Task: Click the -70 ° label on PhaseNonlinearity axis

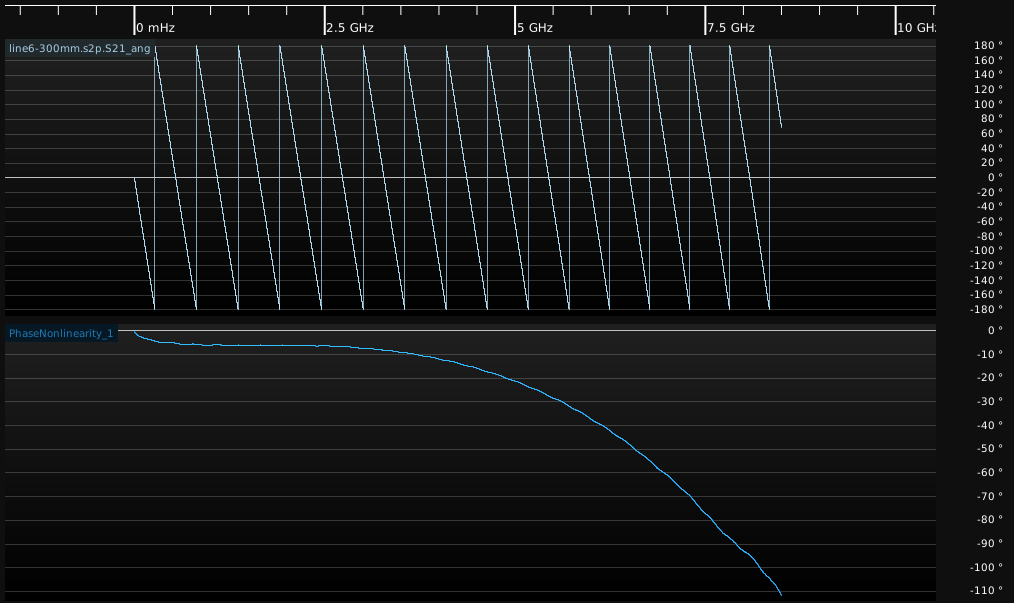Action: coord(989,496)
